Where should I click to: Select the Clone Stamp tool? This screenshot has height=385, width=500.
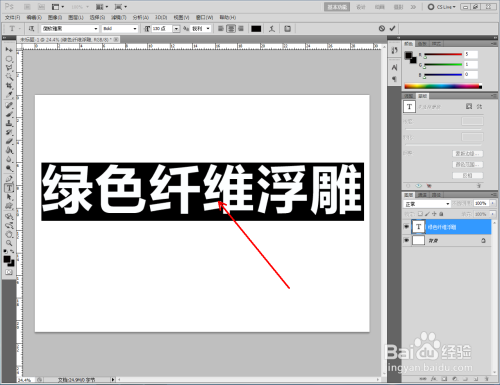pos(9,123)
